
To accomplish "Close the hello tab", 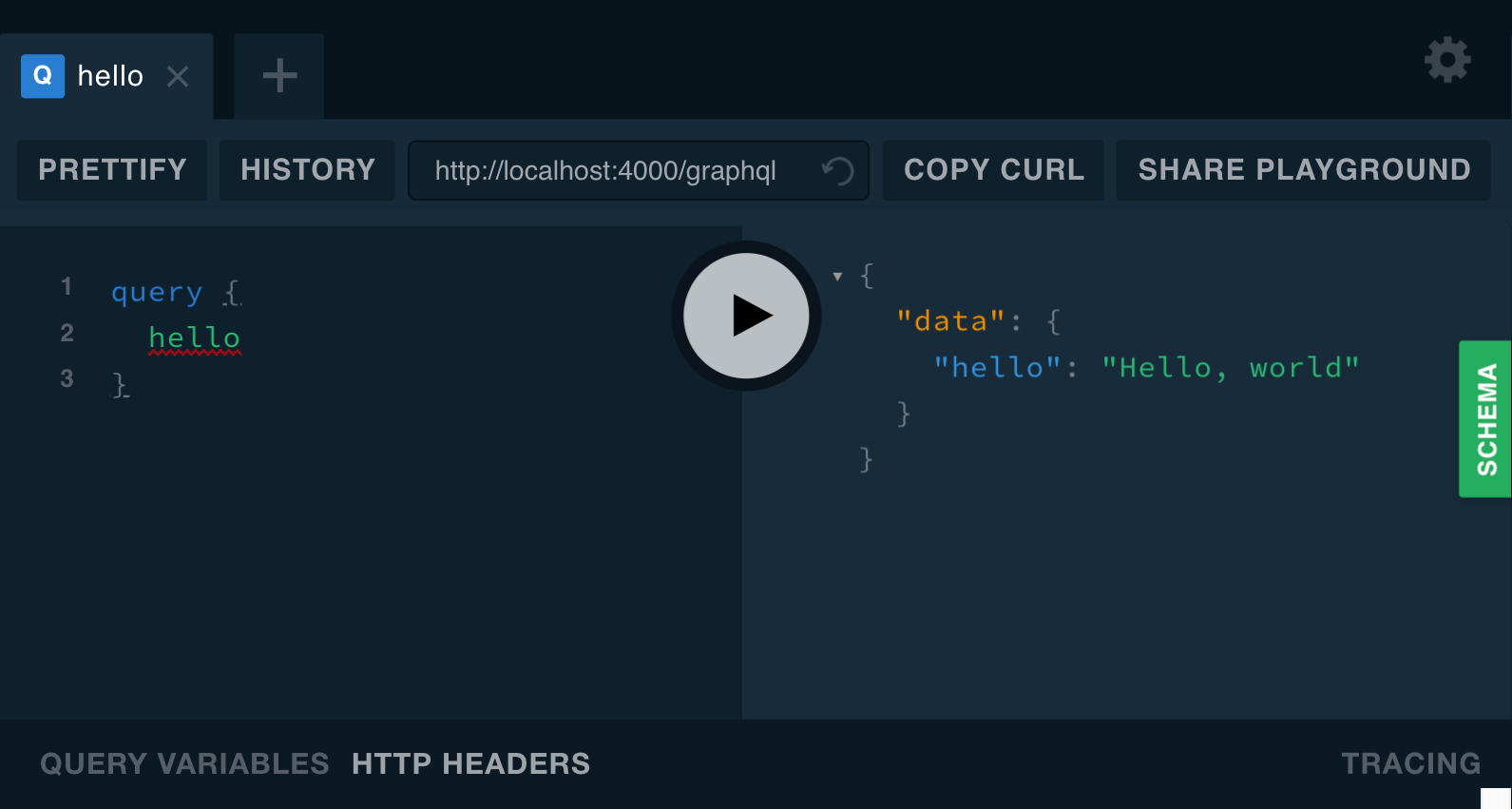I will 178,76.
